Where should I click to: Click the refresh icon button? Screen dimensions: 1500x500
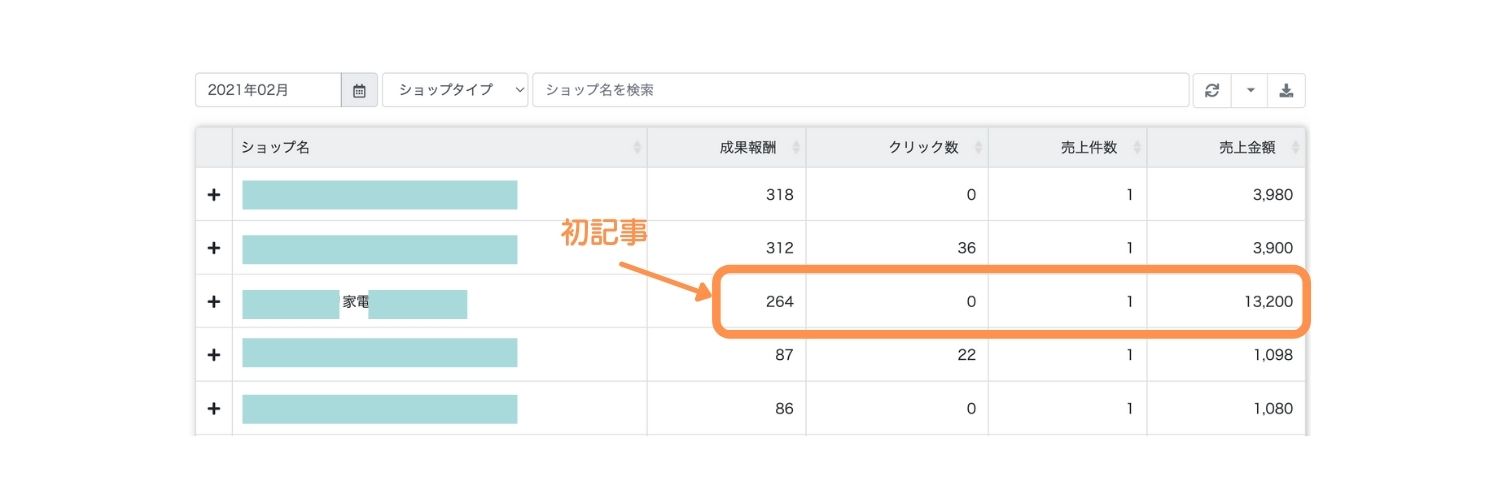pyautogui.click(x=1212, y=90)
